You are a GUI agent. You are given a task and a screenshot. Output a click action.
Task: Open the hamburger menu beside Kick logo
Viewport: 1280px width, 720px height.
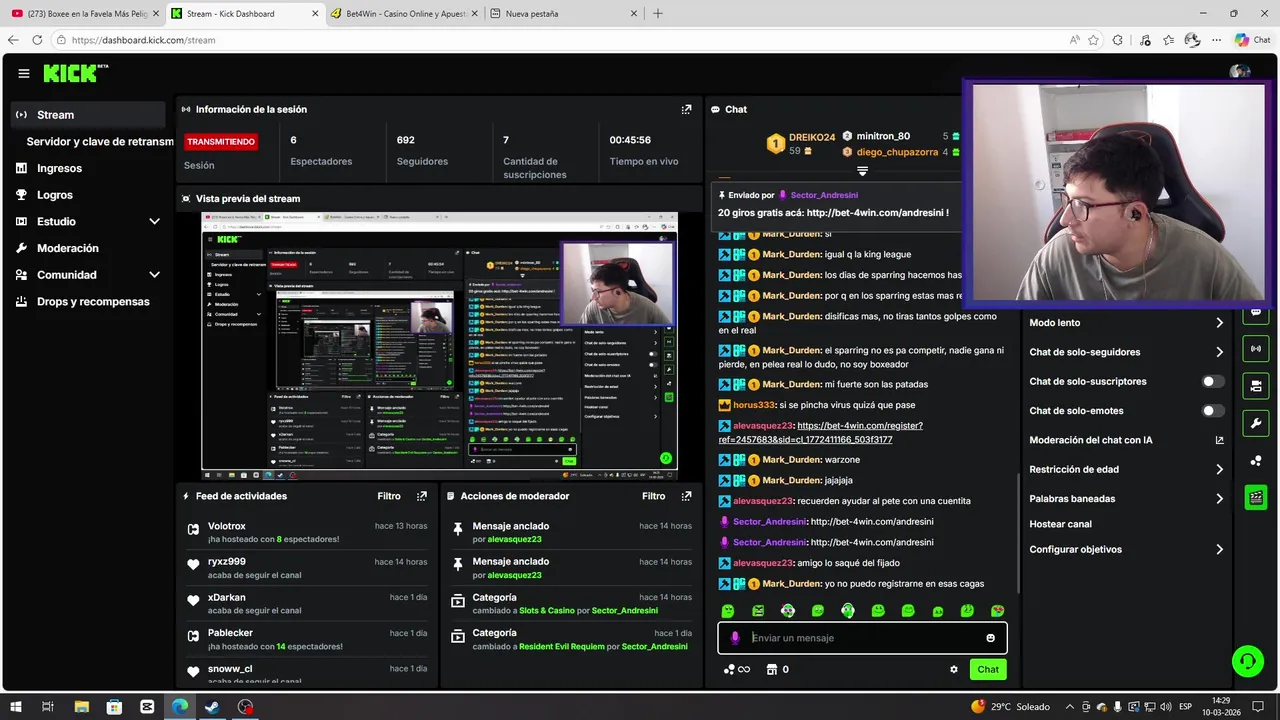24,73
